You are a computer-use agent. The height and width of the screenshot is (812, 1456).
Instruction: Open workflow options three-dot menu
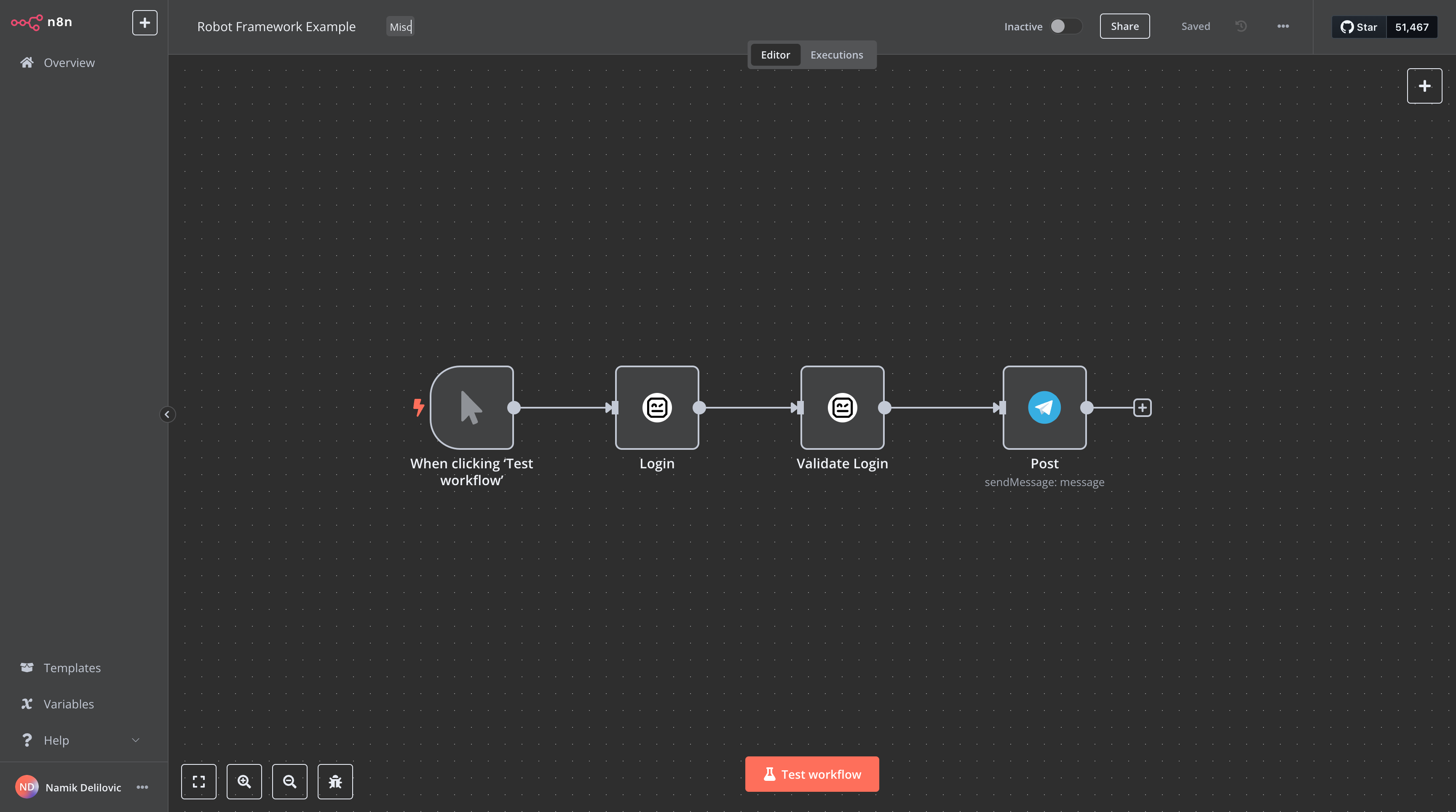(1283, 26)
